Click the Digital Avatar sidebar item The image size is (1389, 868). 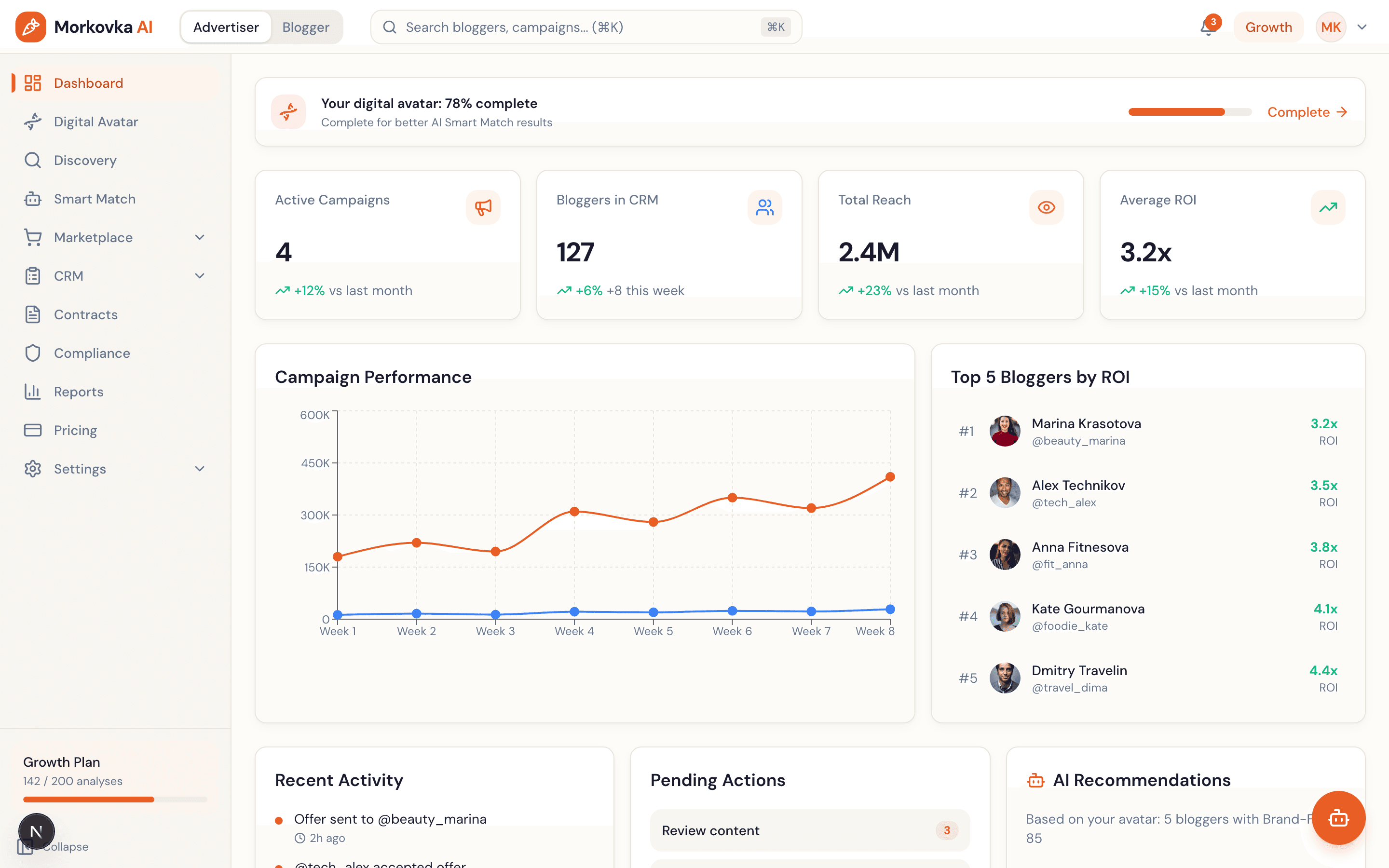95,122
